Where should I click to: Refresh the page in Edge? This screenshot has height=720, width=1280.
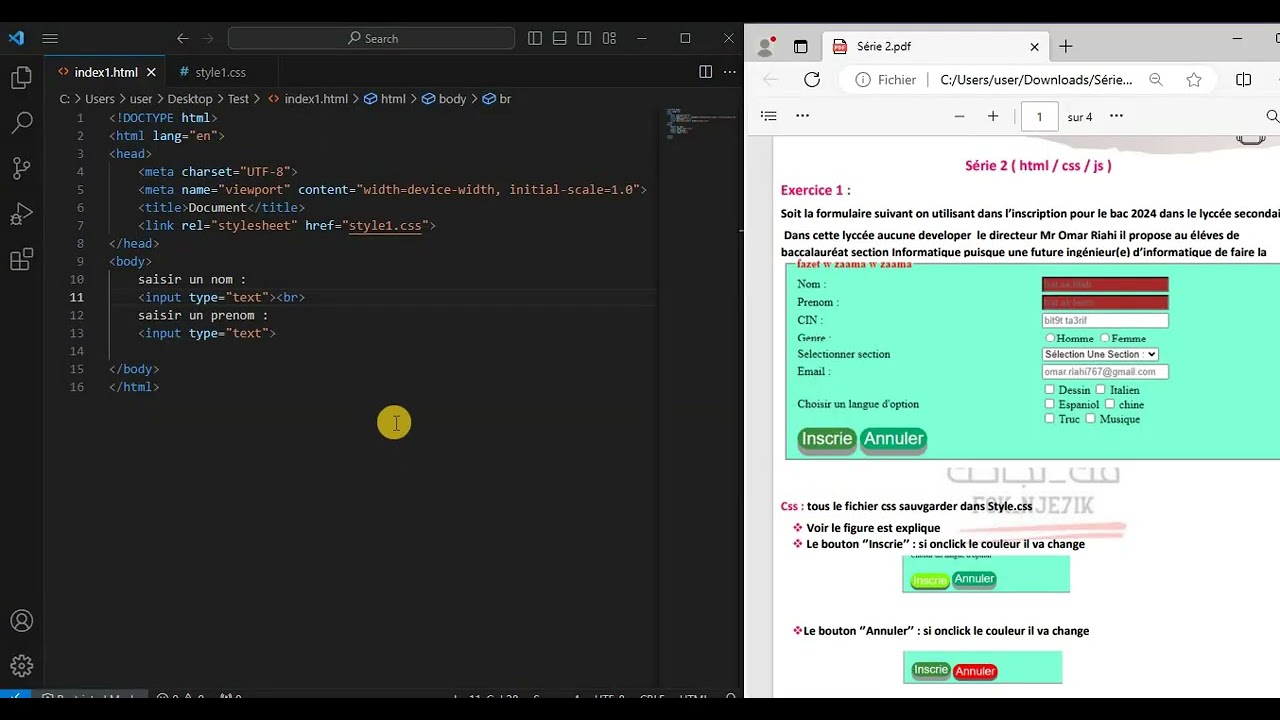(x=812, y=80)
